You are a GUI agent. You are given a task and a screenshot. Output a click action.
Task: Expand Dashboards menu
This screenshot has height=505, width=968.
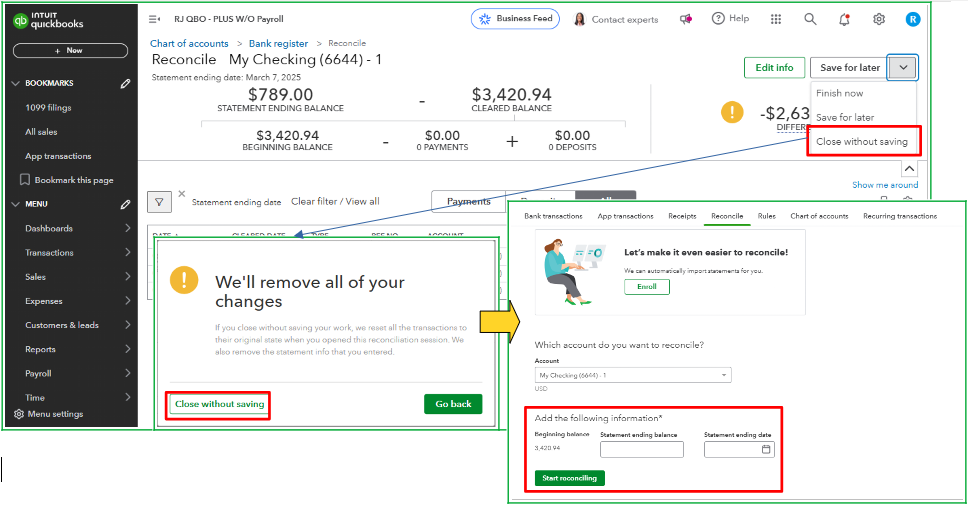tap(78, 228)
